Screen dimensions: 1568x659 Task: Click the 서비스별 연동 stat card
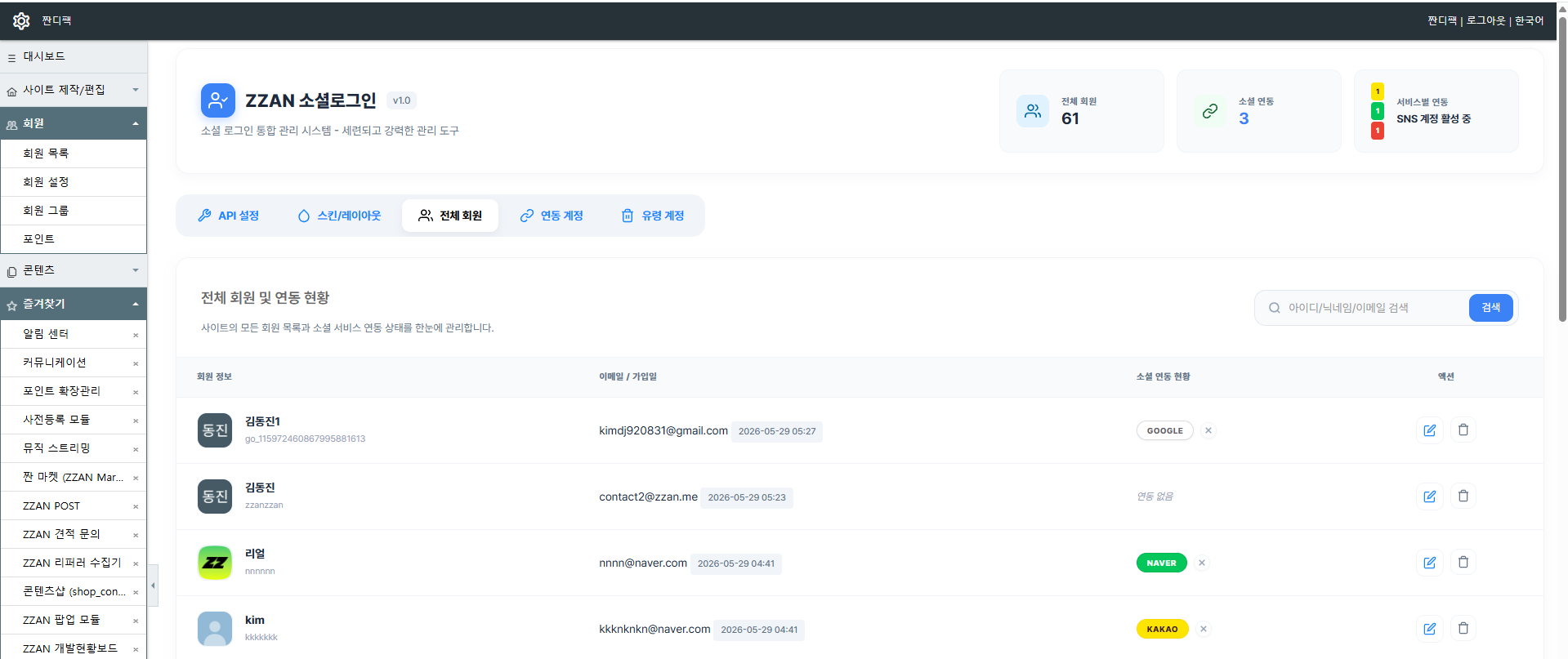[1436, 111]
